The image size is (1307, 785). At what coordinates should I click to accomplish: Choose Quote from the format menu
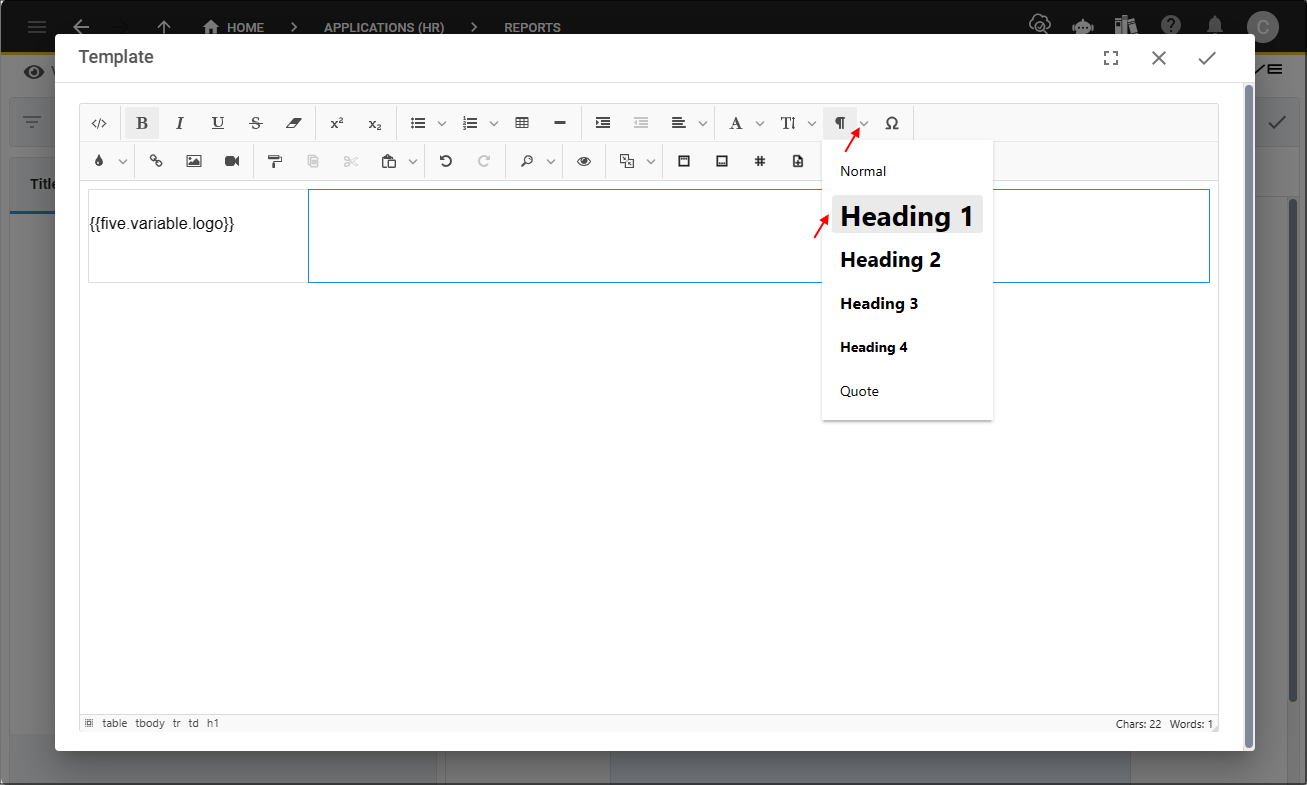click(x=859, y=391)
